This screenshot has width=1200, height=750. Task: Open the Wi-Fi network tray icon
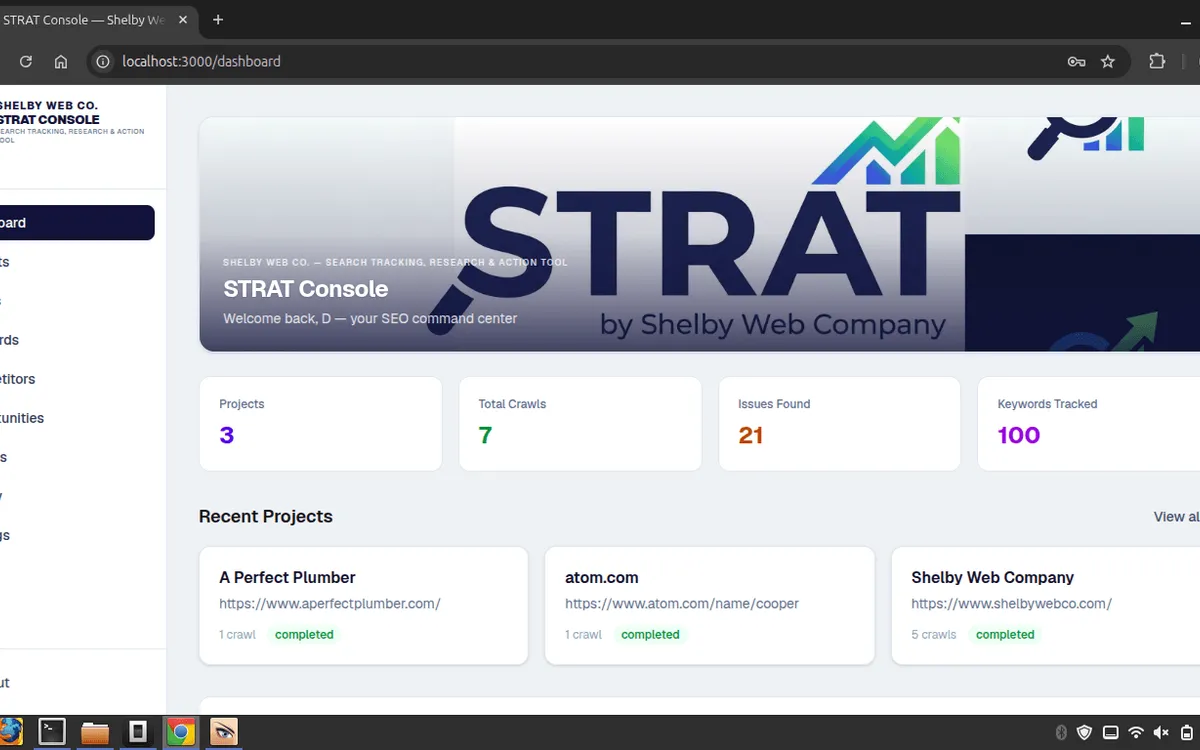[1135, 733]
